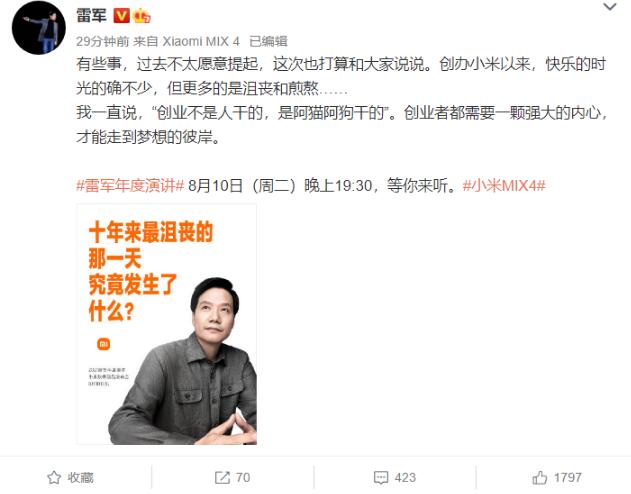631x494 pixels.
Task: Open the #雷军年度演讲# hashtag
Action: (x=130, y=185)
